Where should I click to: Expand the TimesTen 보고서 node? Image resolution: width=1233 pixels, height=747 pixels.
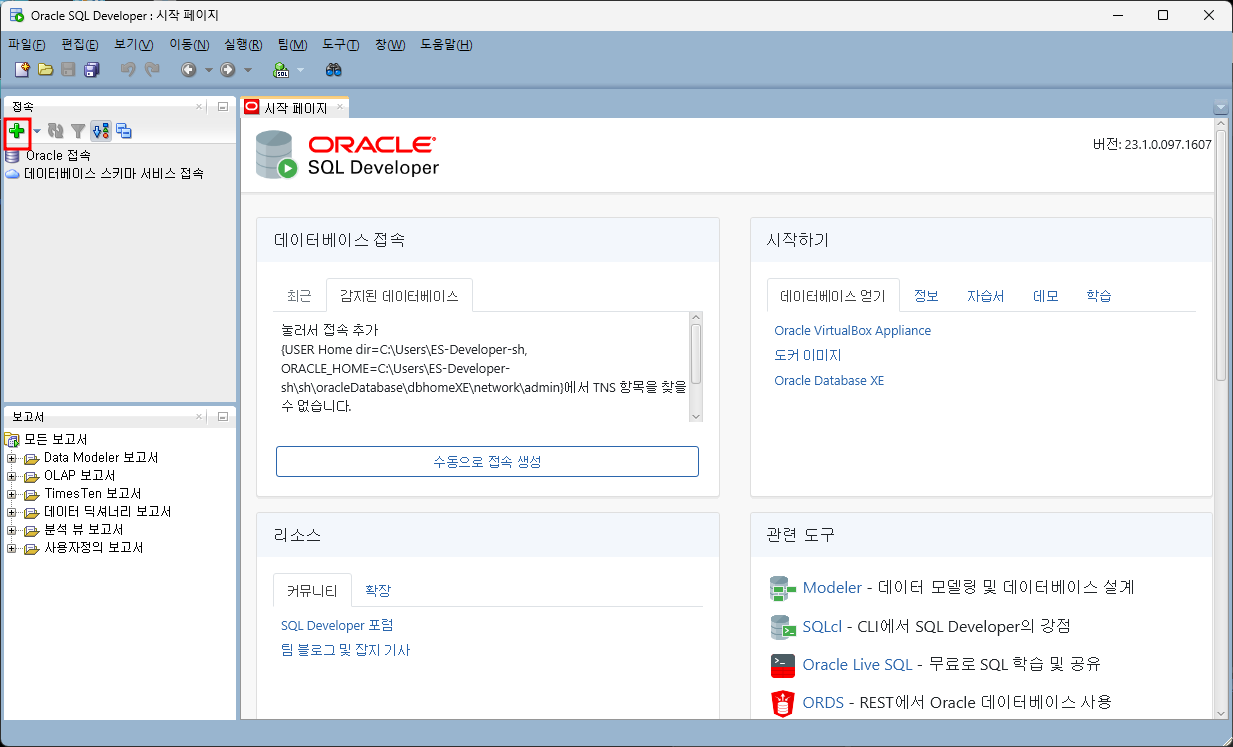tap(12, 494)
